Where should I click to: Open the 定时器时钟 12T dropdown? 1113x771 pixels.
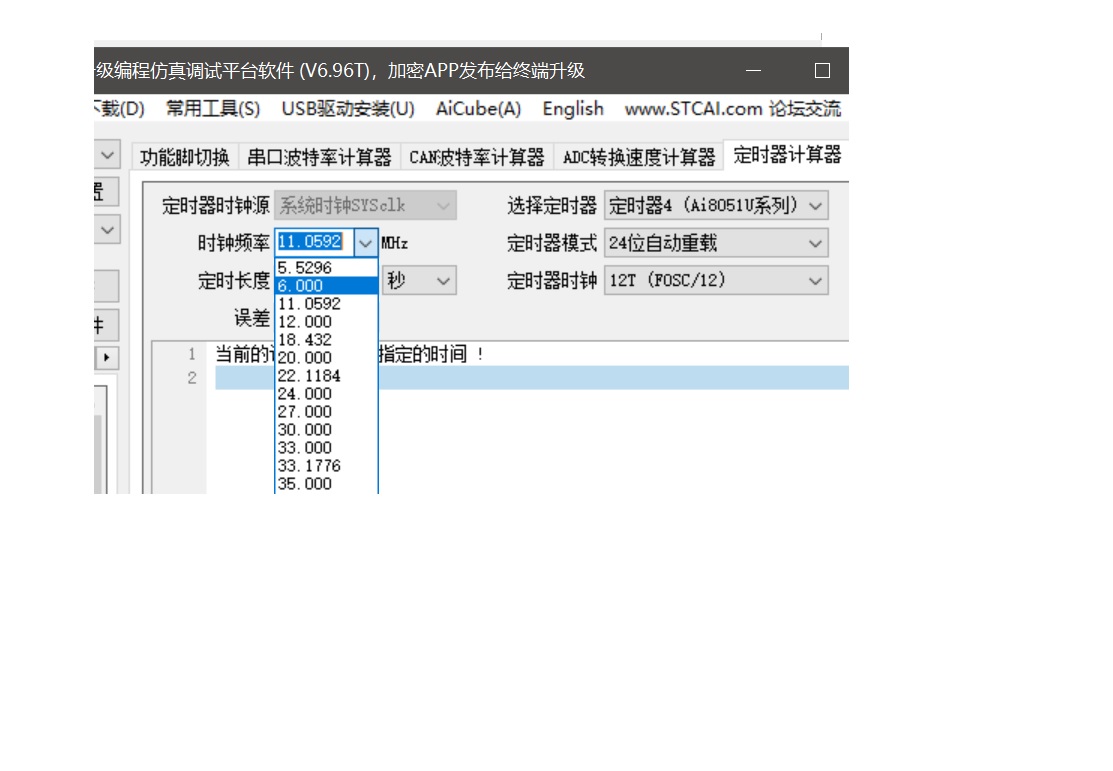pyautogui.click(x=817, y=280)
